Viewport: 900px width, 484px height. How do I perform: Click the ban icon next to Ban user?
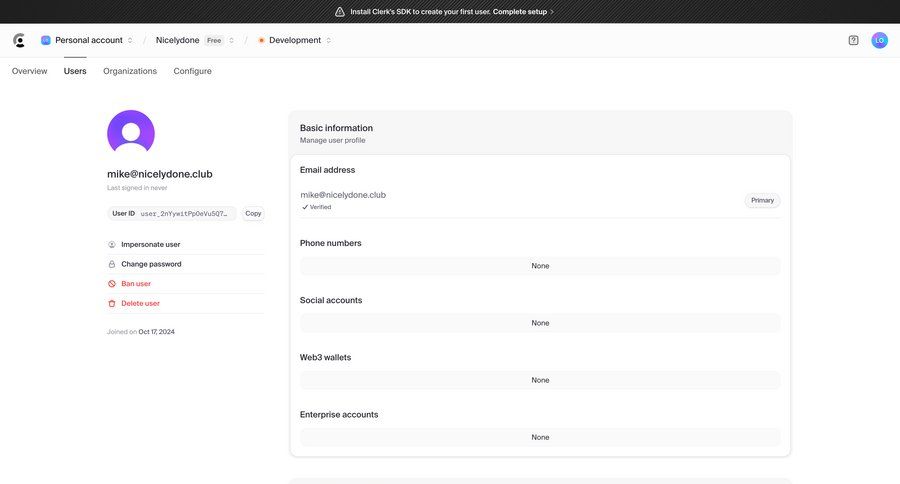coord(112,284)
